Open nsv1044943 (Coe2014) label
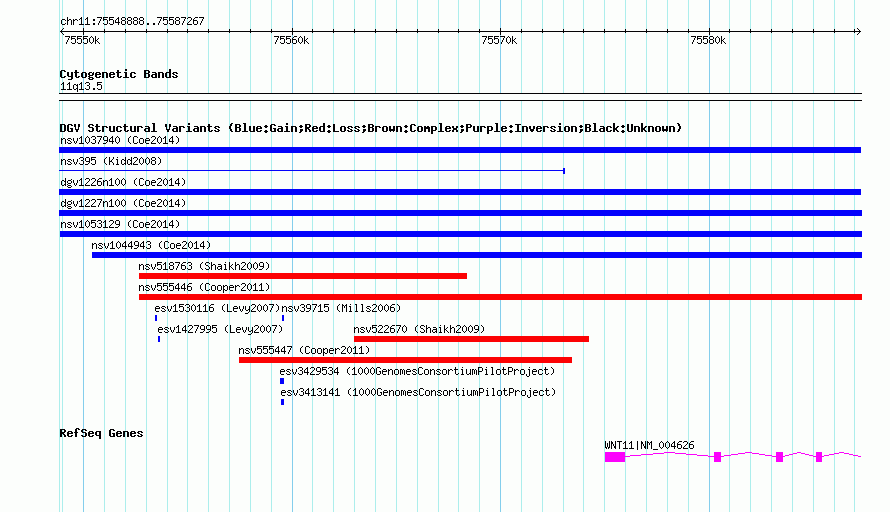This screenshot has height=512, width=890. [x=151, y=245]
